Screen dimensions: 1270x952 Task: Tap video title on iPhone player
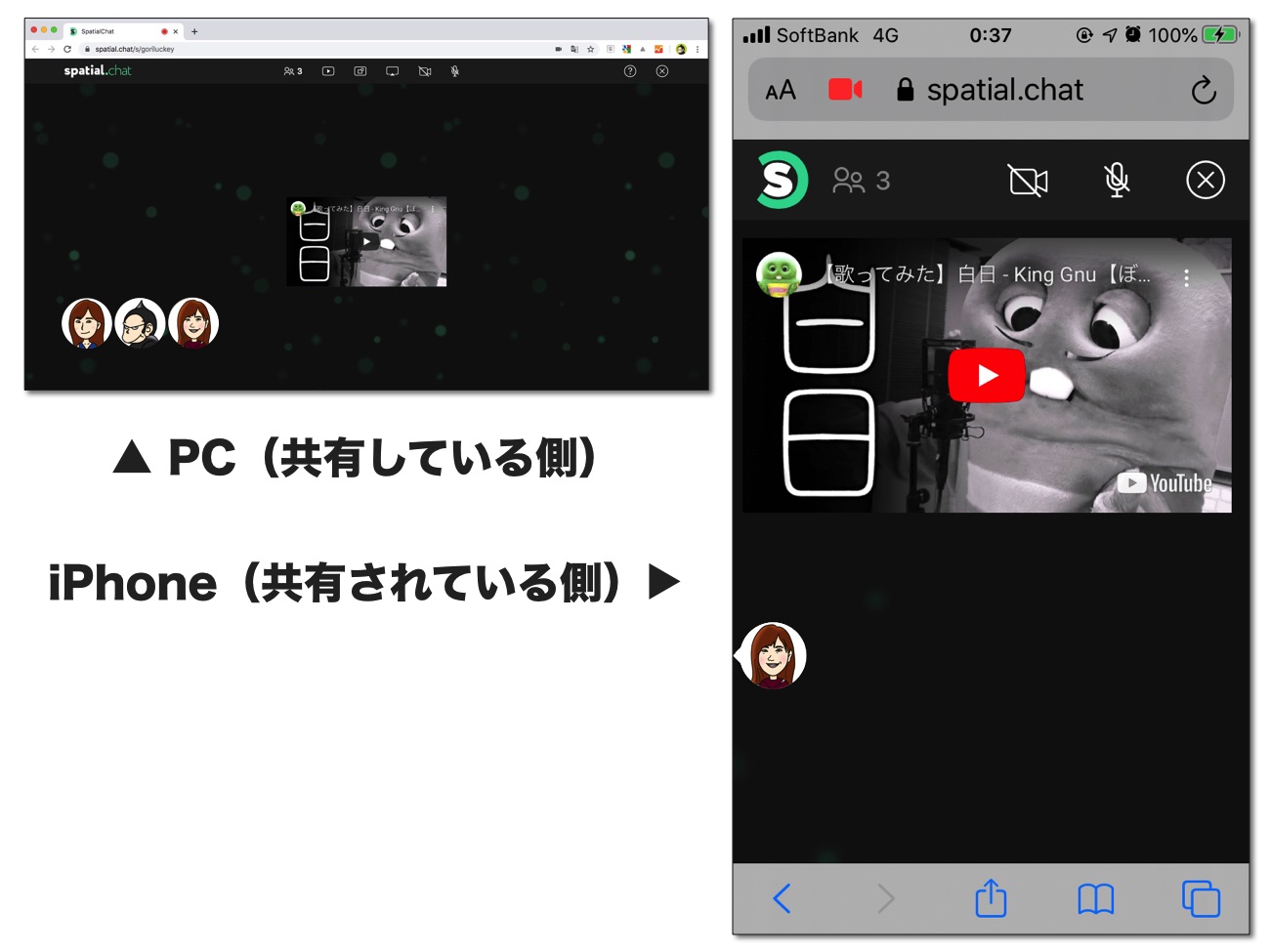click(989, 274)
